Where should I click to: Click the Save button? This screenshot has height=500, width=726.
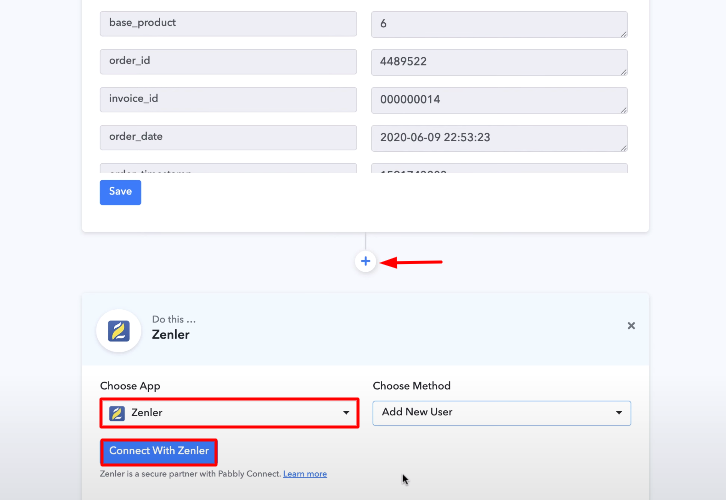click(120, 192)
